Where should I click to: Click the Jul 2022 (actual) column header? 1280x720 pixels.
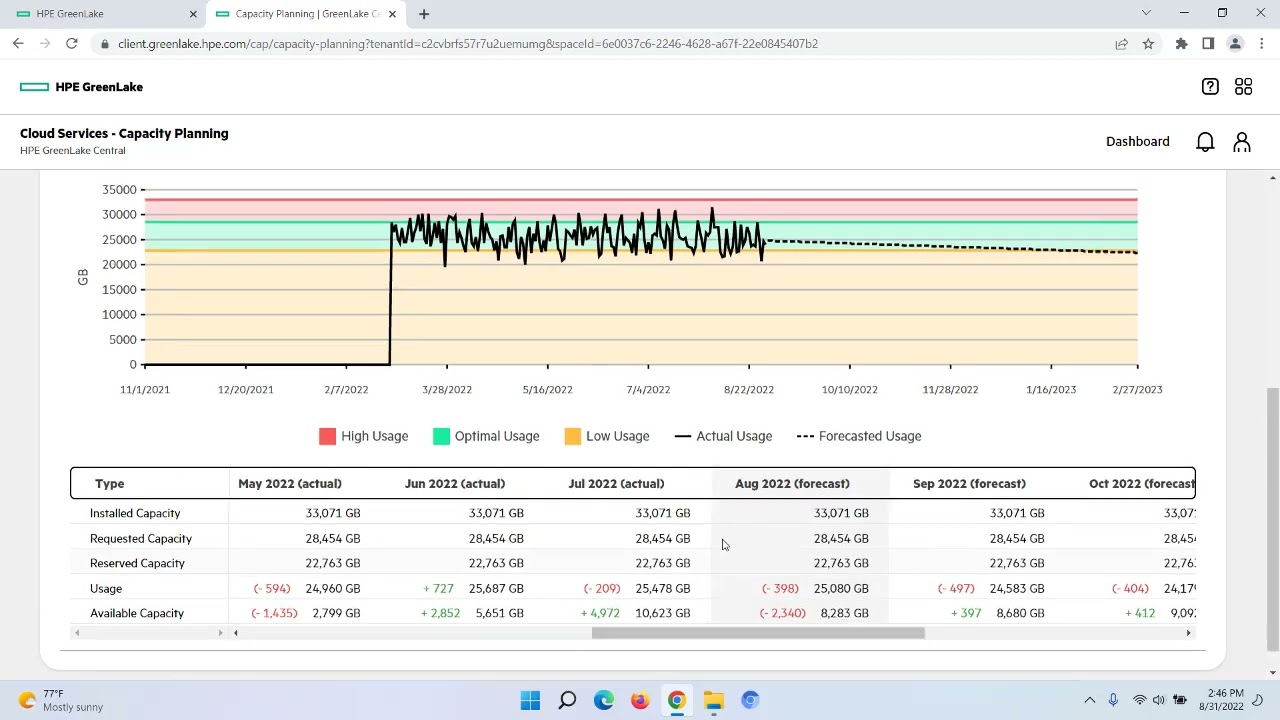[616, 484]
